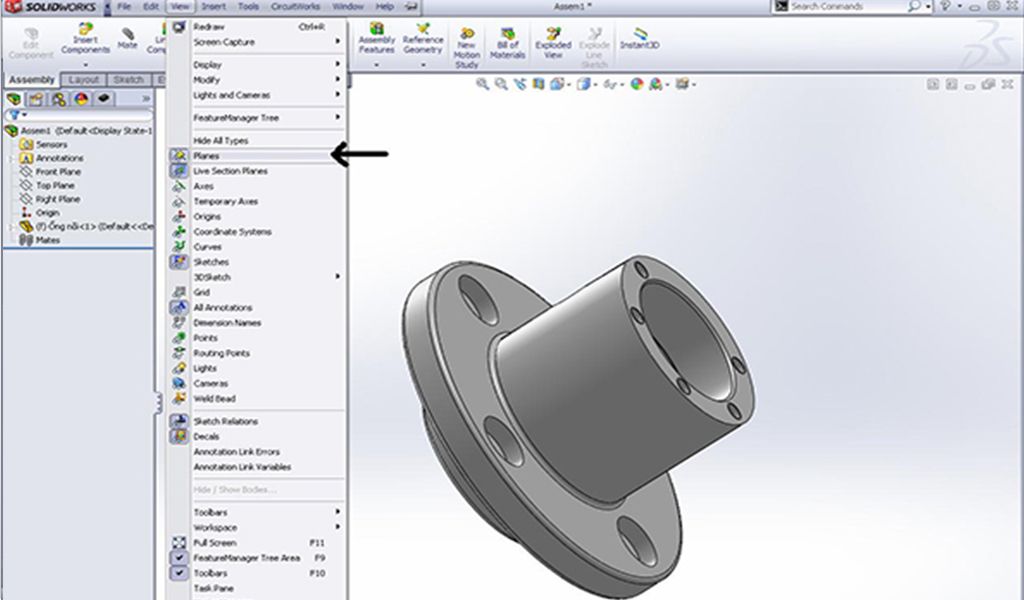Open the ConfigurationManager tab icon
Viewport: 1024px width, 600px height.
(59, 99)
